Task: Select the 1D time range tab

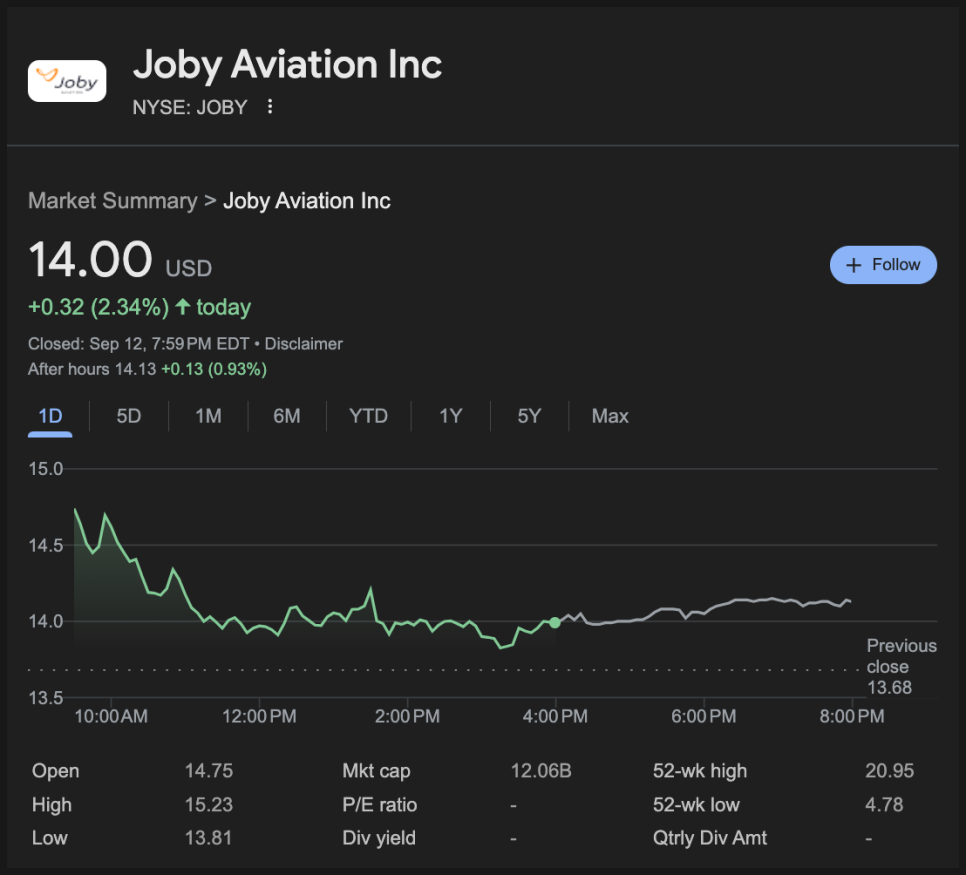Action: (50, 416)
